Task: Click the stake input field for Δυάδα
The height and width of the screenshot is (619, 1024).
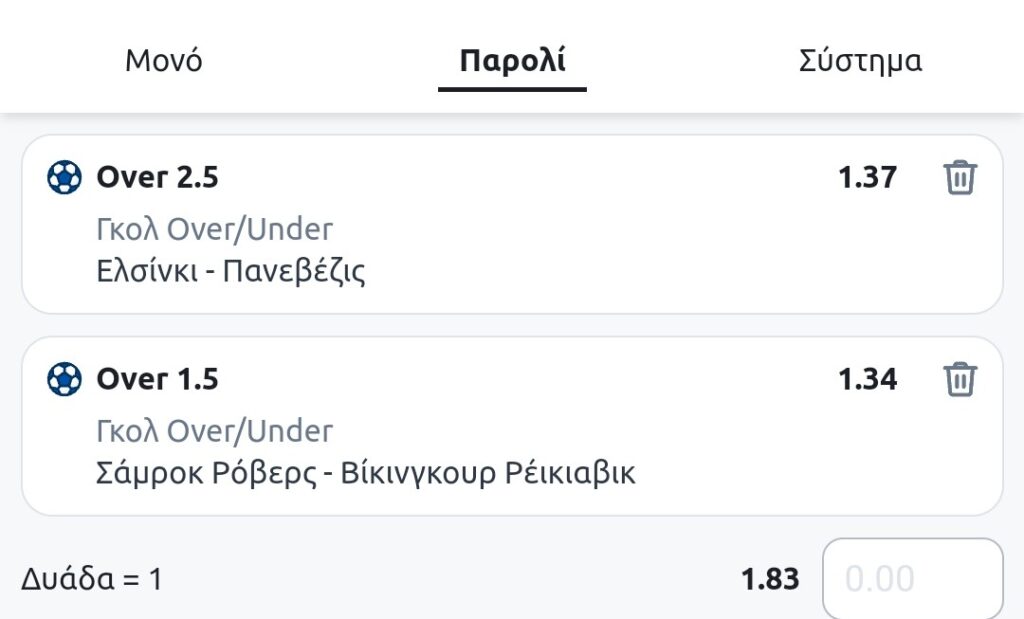Action: coord(912,579)
